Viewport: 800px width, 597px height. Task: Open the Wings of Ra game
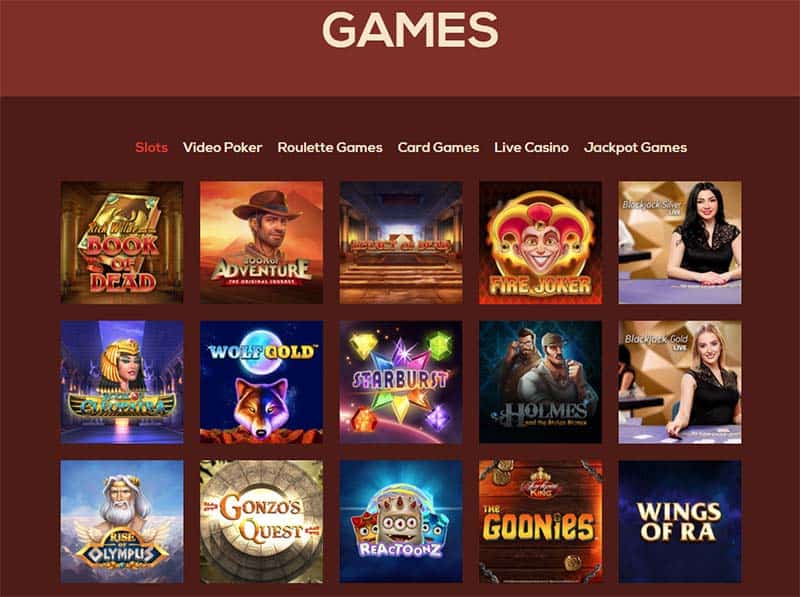[680, 521]
